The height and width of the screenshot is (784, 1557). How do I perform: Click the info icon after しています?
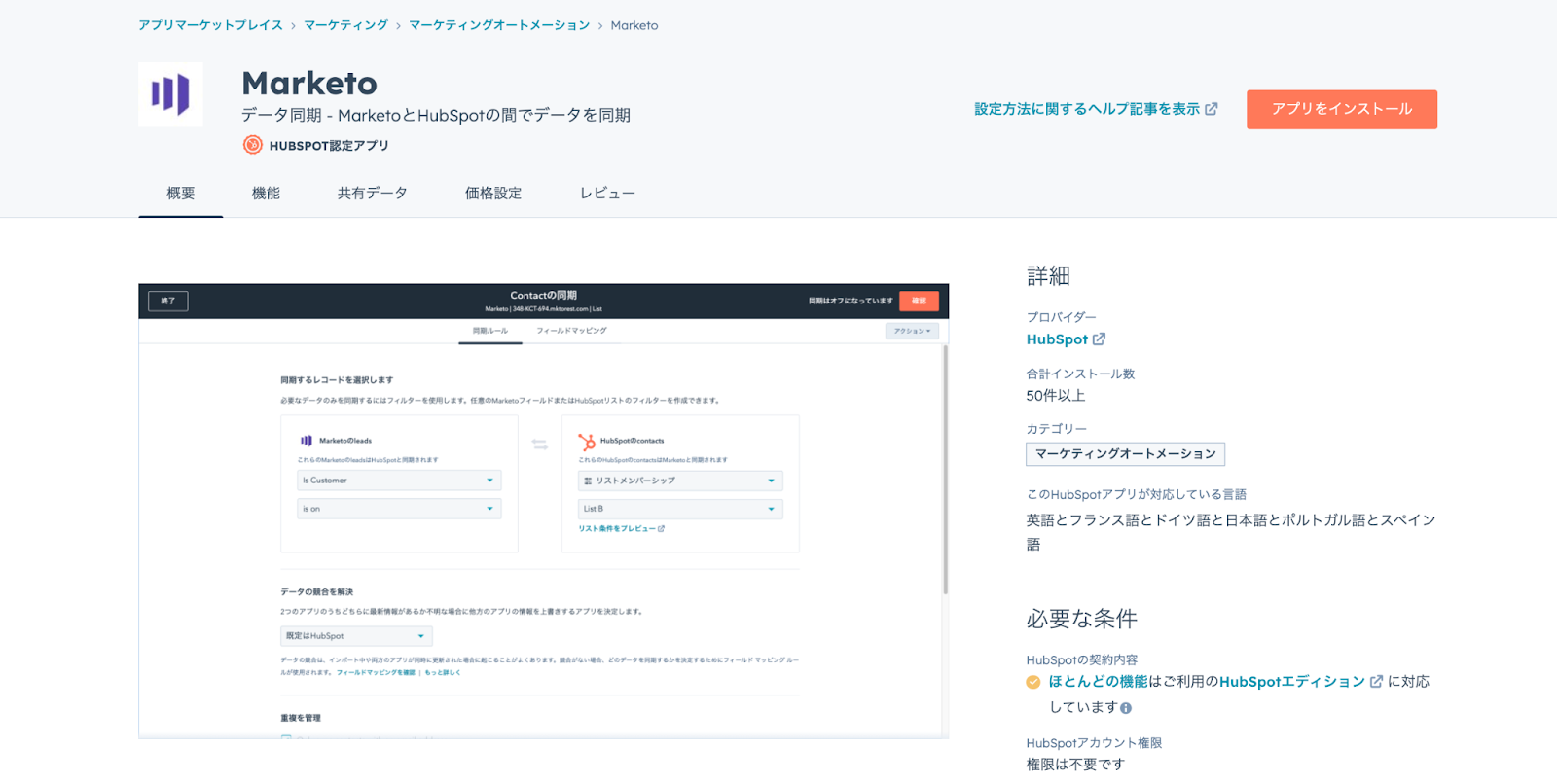1126,708
